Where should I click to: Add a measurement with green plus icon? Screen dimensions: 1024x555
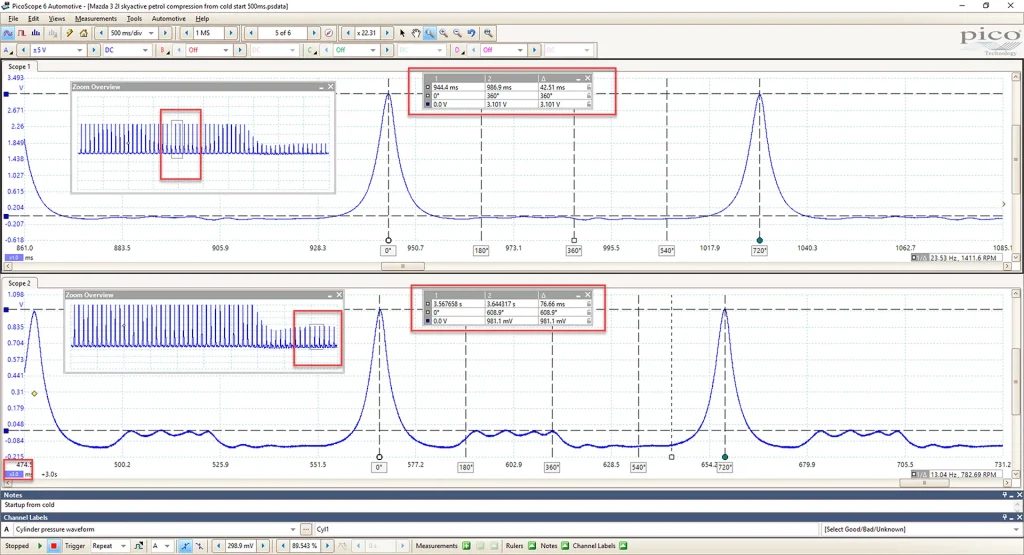tap(466, 546)
